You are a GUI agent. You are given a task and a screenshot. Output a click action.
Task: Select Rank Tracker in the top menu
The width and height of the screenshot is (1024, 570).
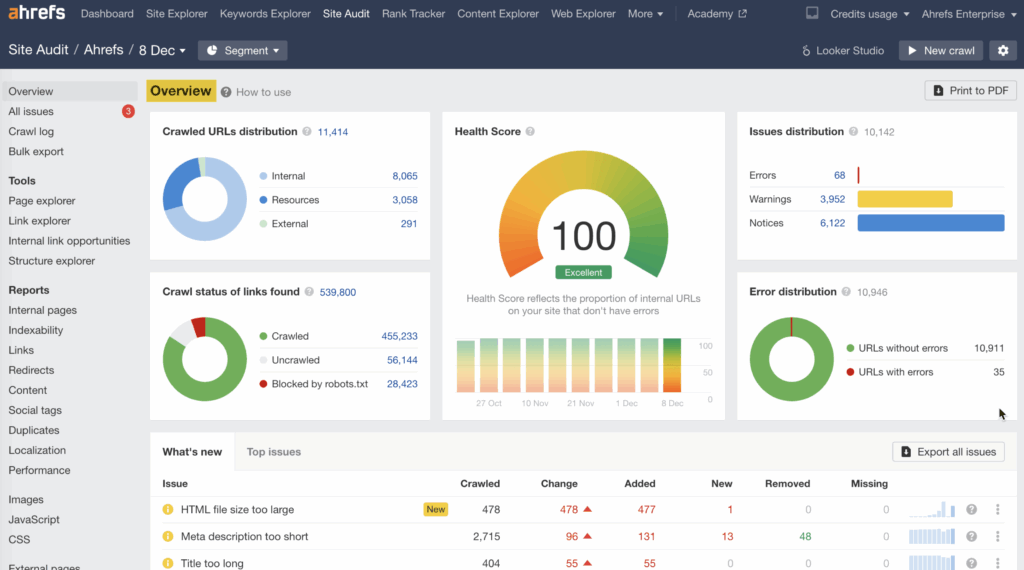(413, 13)
